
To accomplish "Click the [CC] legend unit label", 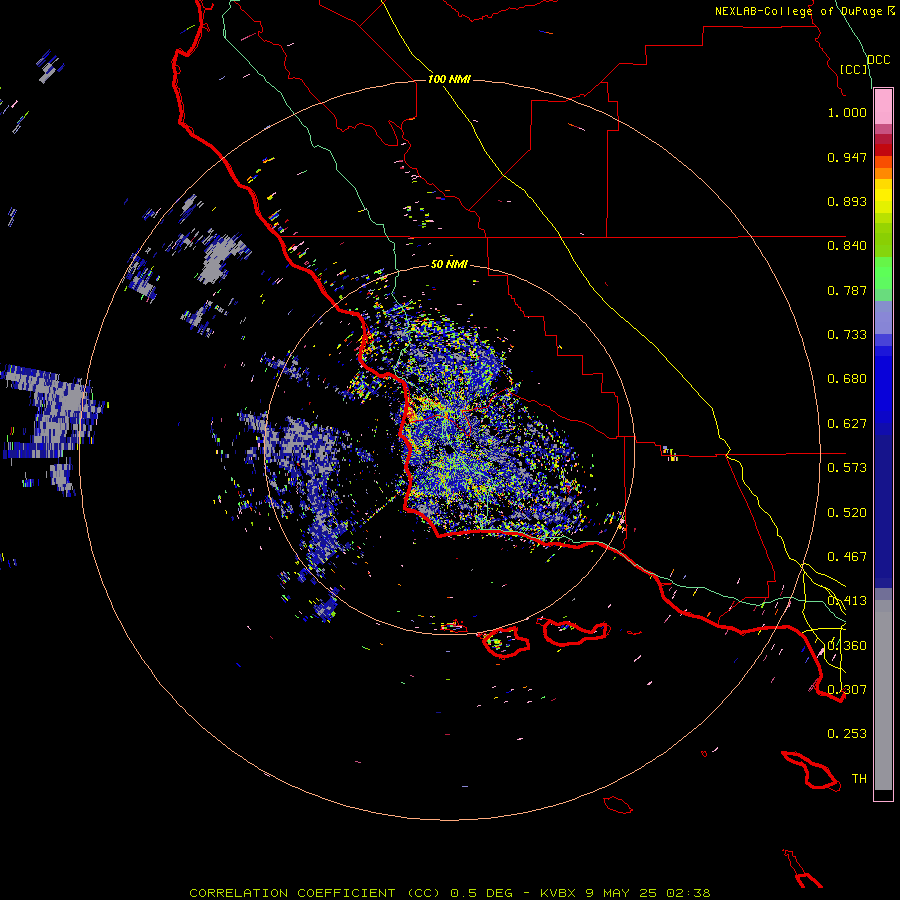I will pos(854,69).
